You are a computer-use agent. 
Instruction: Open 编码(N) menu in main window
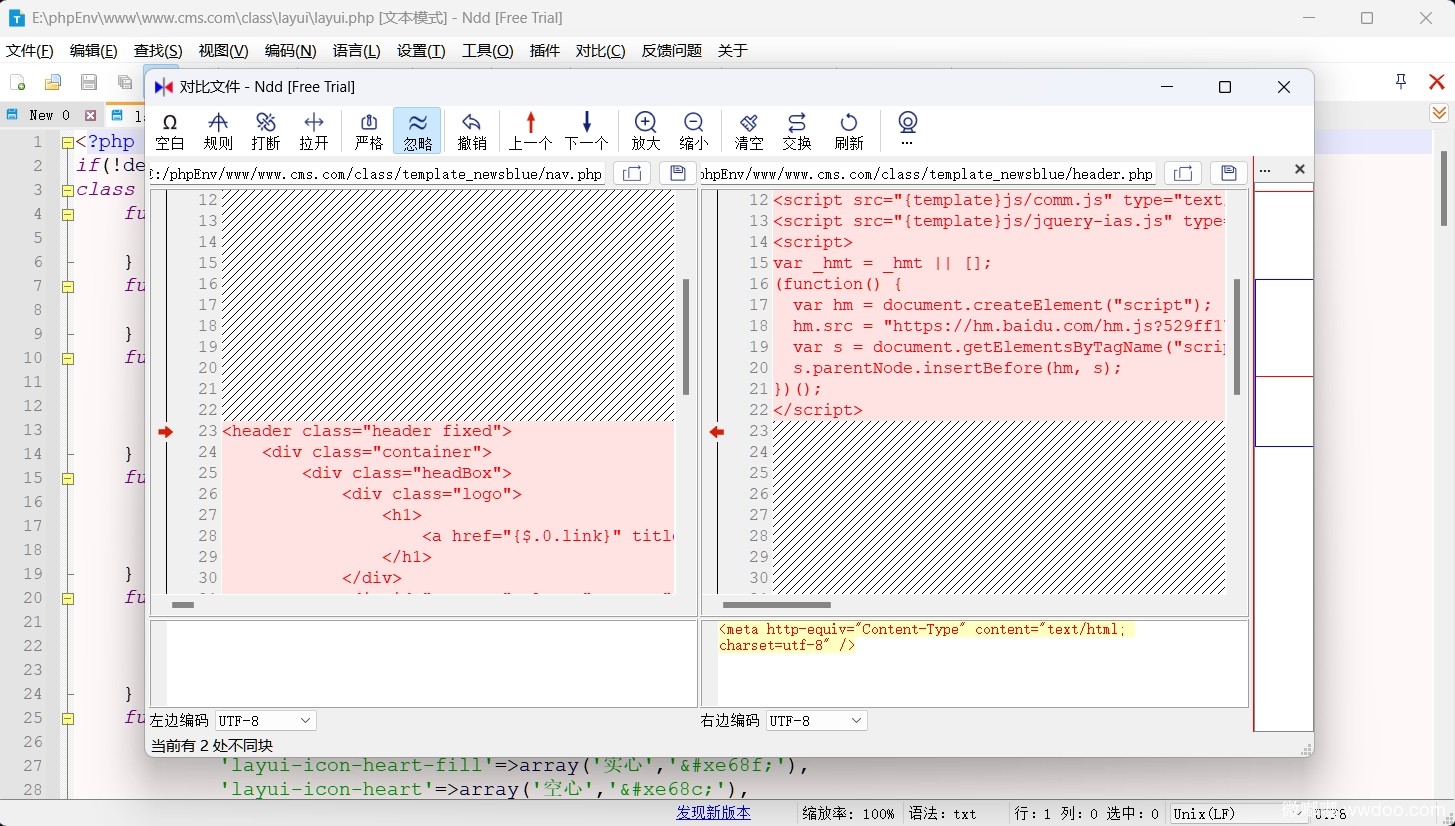[290, 50]
